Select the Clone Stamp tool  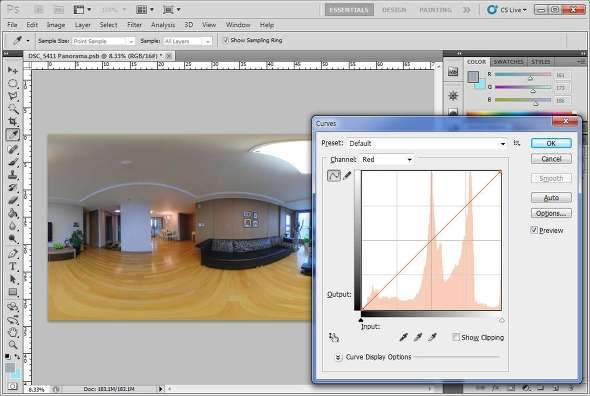click(12, 175)
